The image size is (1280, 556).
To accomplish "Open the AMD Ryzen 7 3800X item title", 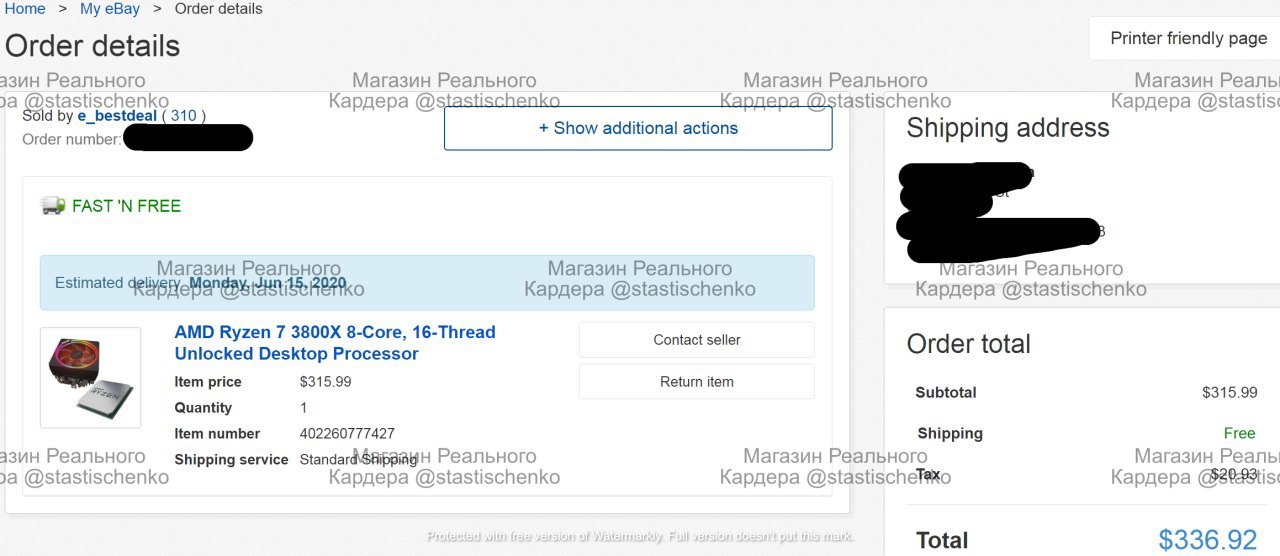I will click(335, 343).
